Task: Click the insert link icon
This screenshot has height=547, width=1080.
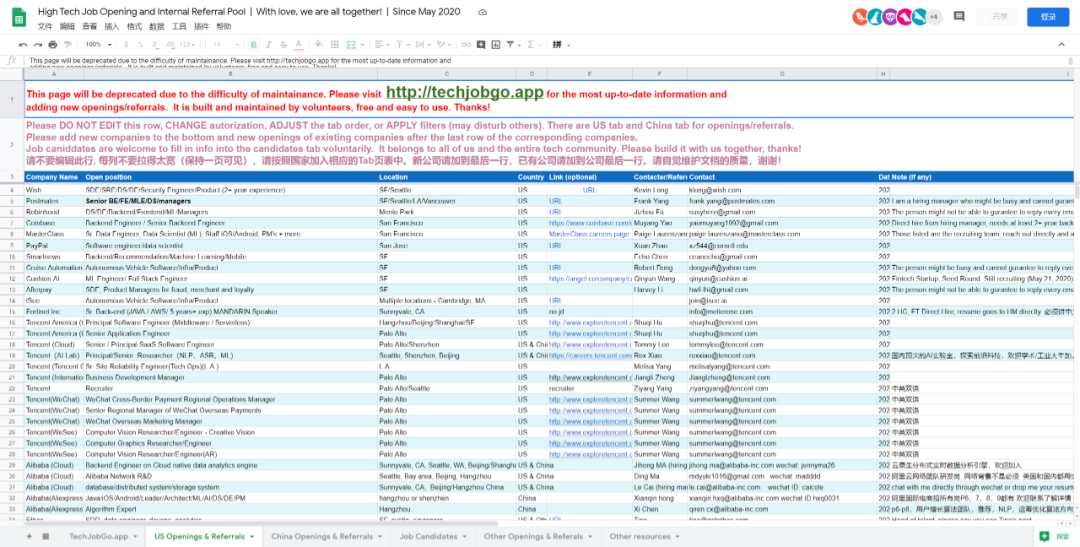Action: 466,45
